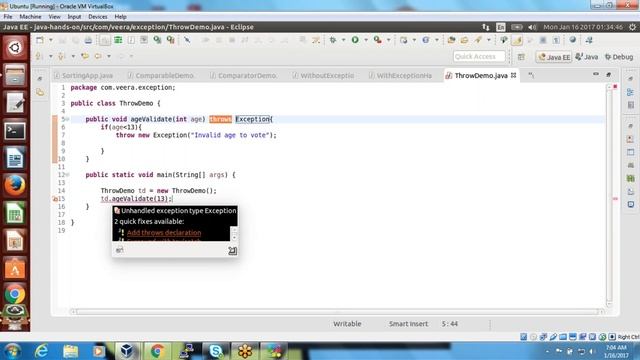Click the Back navigation arrow icon
This screenshot has height=360, width=640.
point(98,56)
